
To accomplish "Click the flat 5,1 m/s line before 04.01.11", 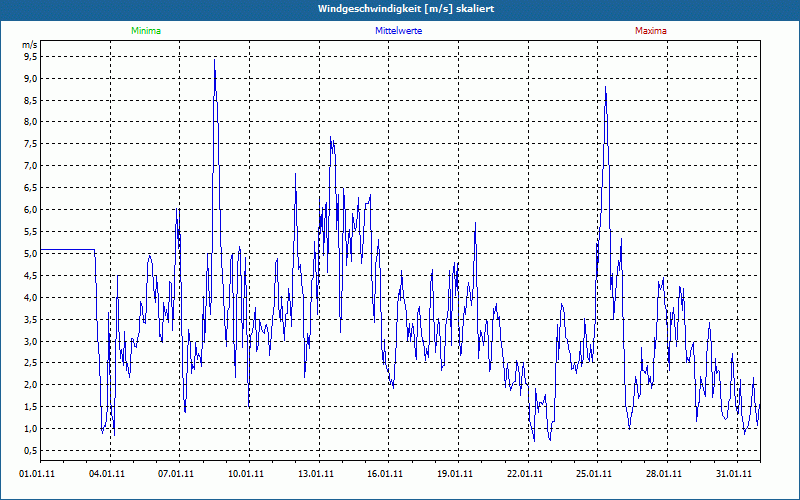I will [67, 249].
